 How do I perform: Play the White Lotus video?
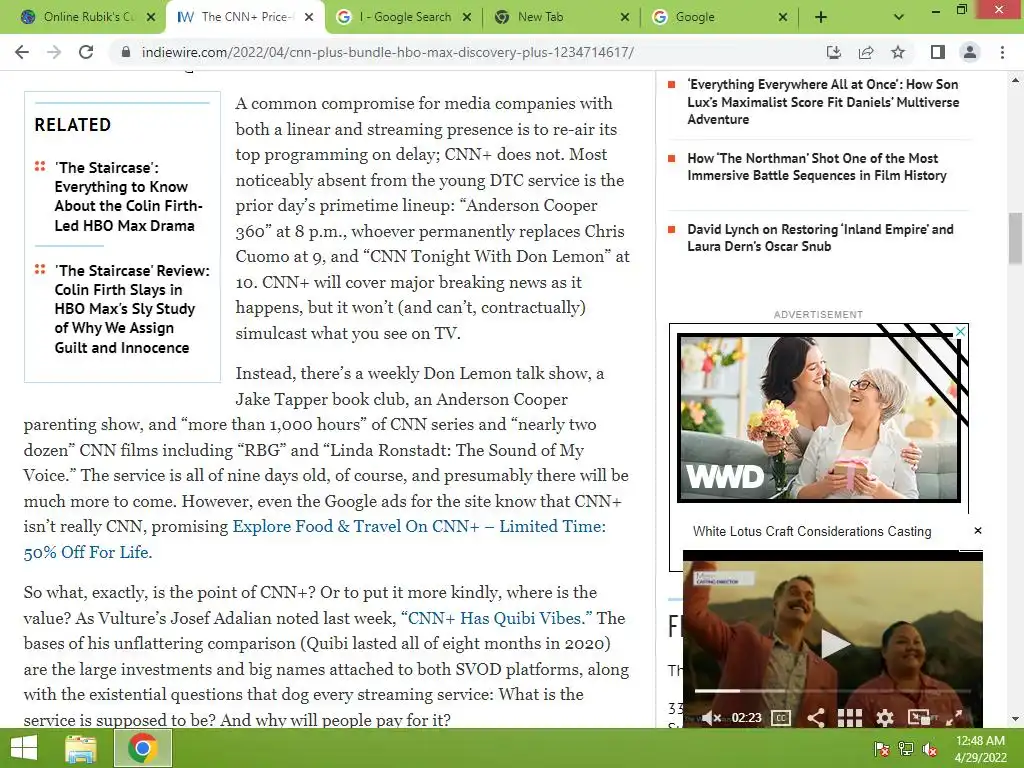(834, 644)
